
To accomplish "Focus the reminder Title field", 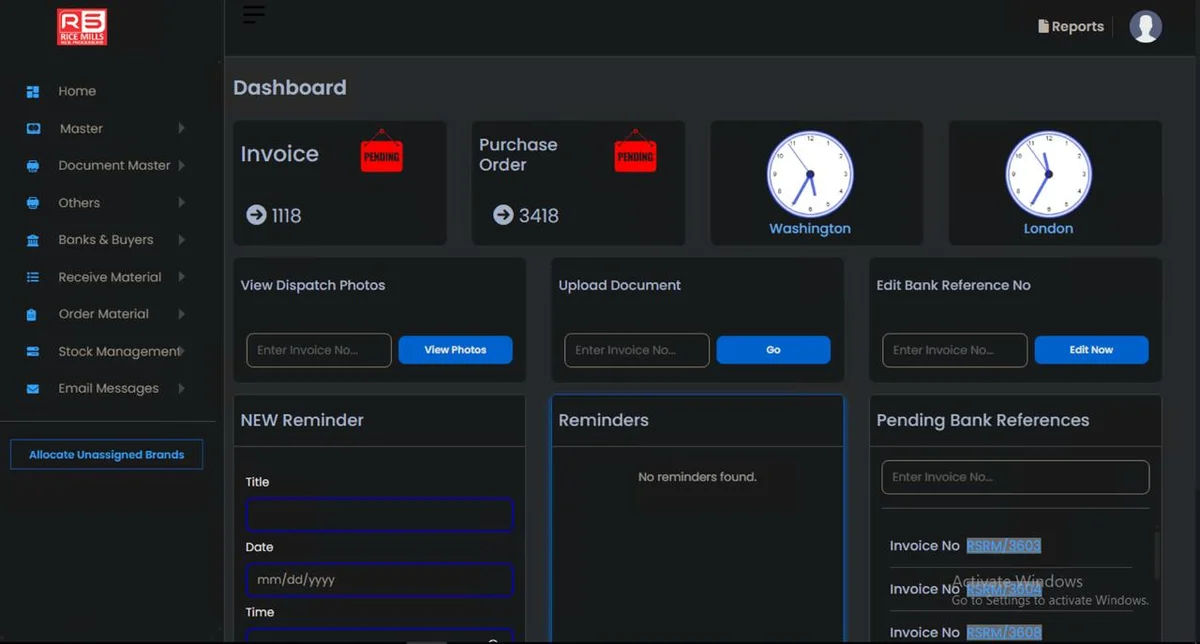I will click(x=380, y=514).
